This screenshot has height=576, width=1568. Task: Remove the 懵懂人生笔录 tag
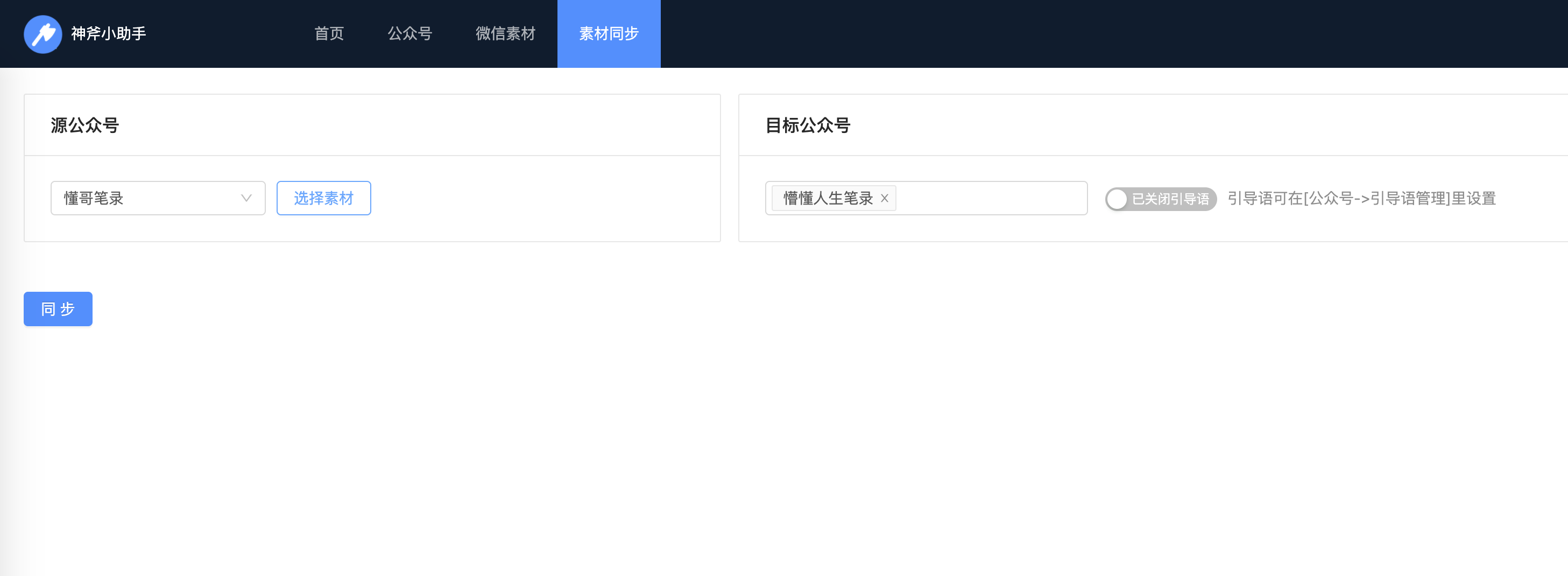(885, 199)
